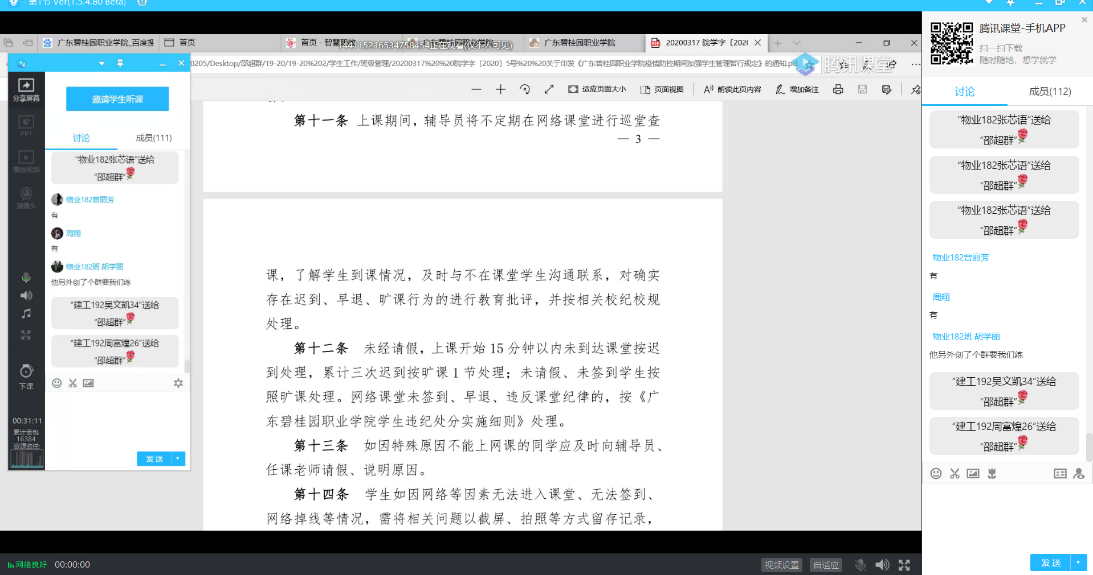This screenshot has width=1093, height=575.
Task: Click scissors screenshot icon in floating chat
Action: pyautogui.click(x=72, y=383)
